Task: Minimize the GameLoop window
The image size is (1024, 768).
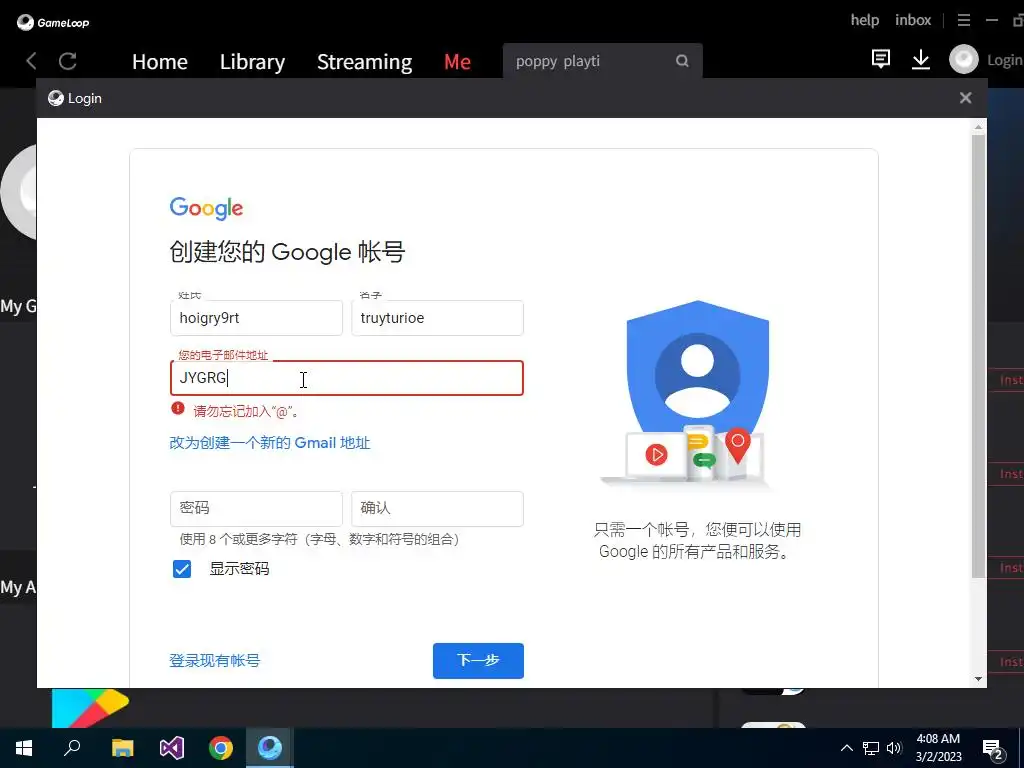Action: pyautogui.click(x=991, y=20)
